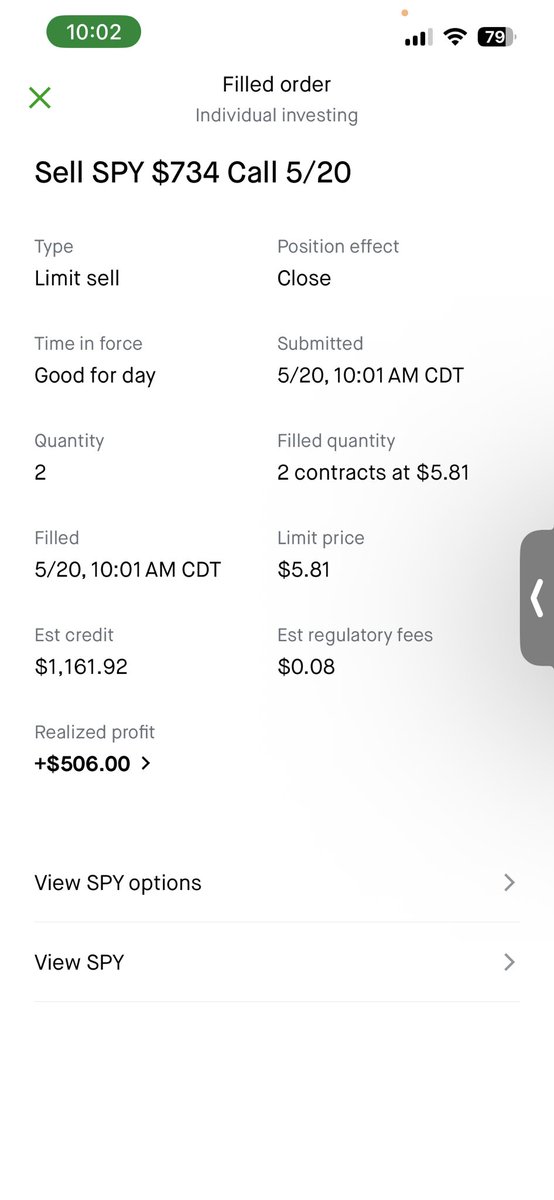Tap the Filled order title

tap(277, 85)
